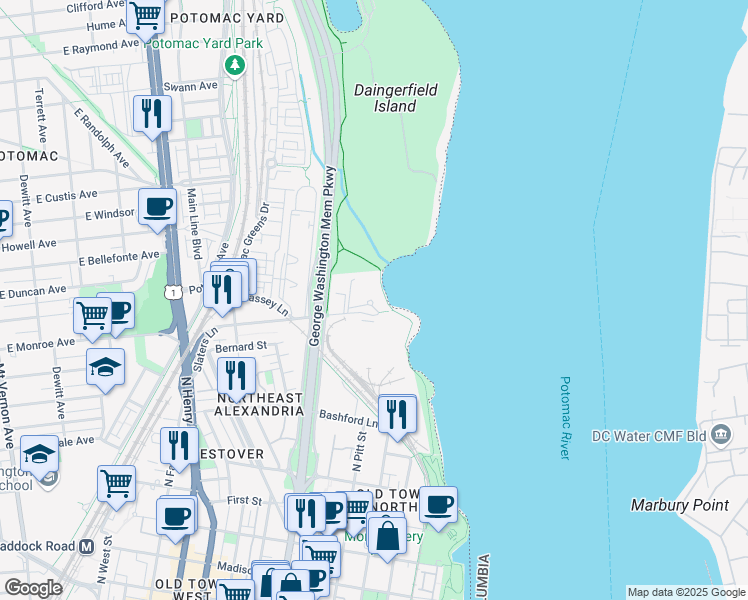This screenshot has height=600, width=748.
Task: Select the E Raymond Ave street label
Action: tap(101, 47)
